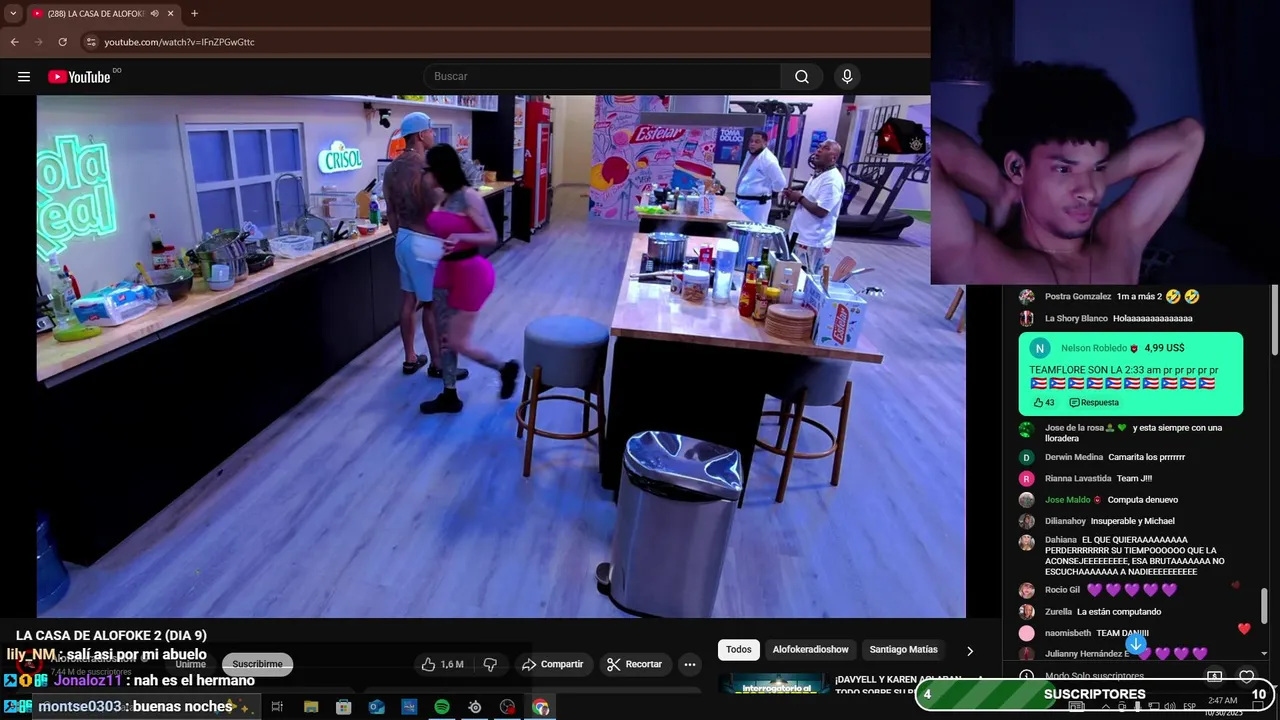Focus the Buscar search field
Screen dimensions: 1280x720
604,77
